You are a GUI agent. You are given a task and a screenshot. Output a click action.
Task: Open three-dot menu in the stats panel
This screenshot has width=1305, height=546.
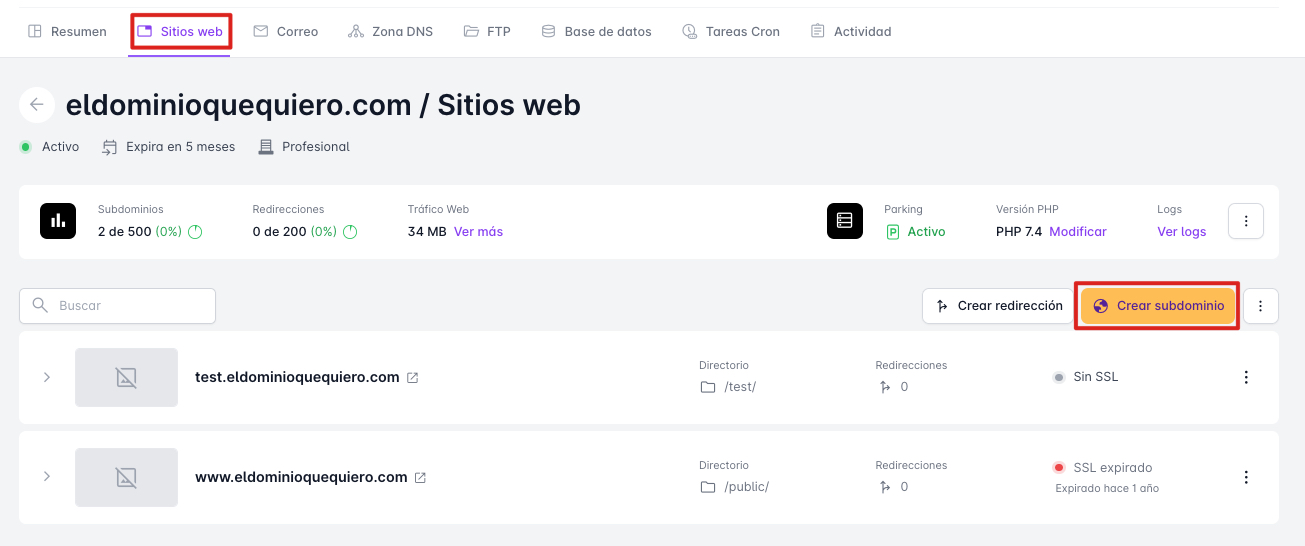(1245, 221)
